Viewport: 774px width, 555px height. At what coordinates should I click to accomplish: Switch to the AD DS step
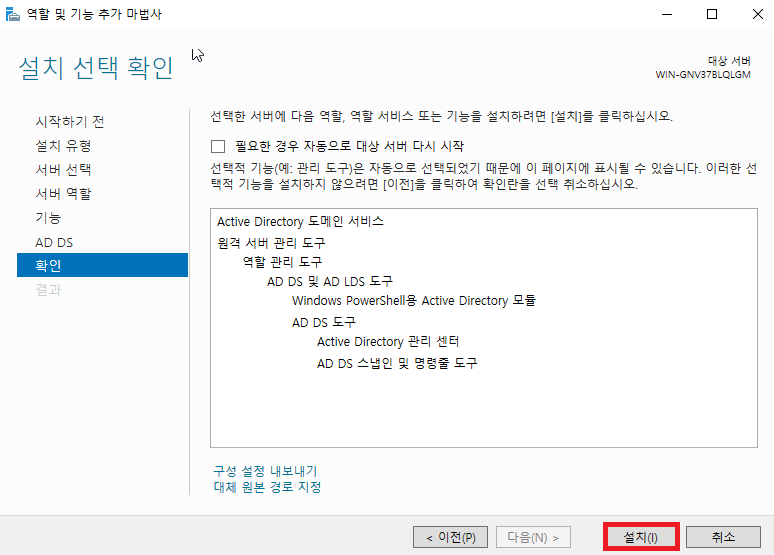pos(54,242)
